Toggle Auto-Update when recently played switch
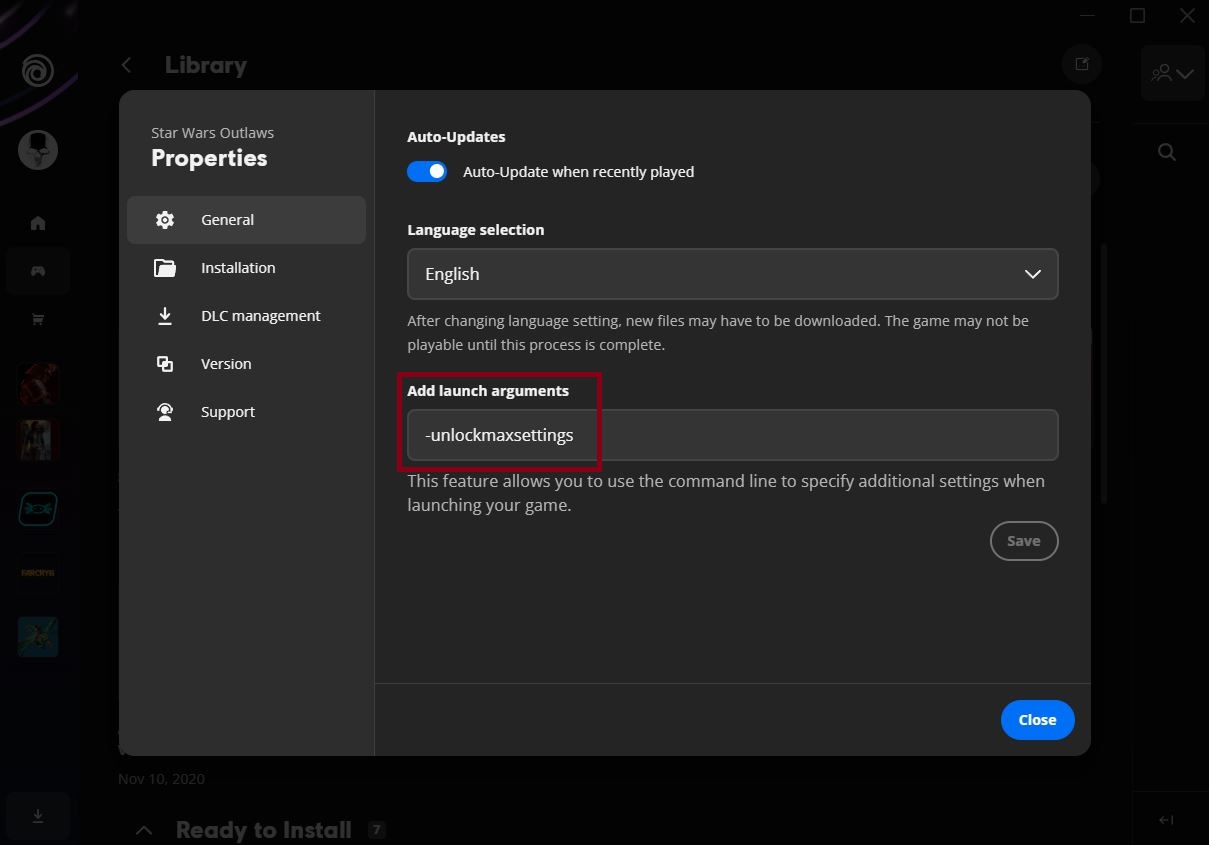Screen dimensions: 1209x845 pos(427,172)
